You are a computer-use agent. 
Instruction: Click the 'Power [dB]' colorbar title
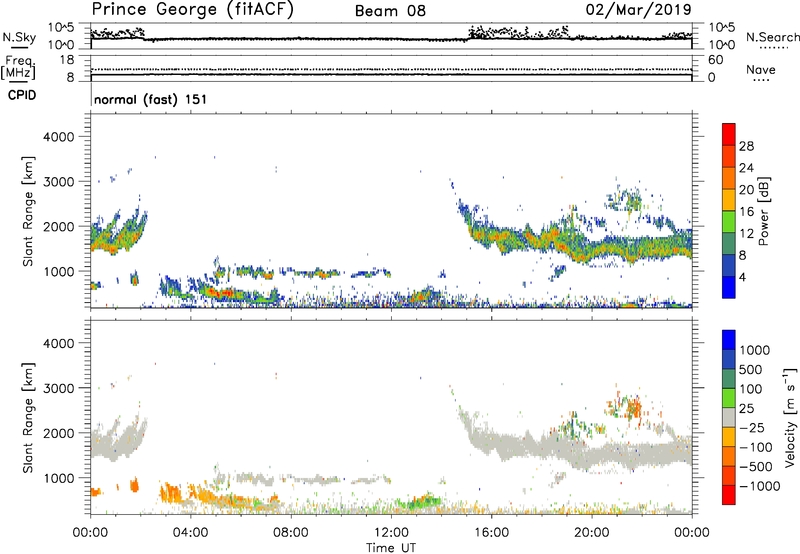click(x=763, y=211)
